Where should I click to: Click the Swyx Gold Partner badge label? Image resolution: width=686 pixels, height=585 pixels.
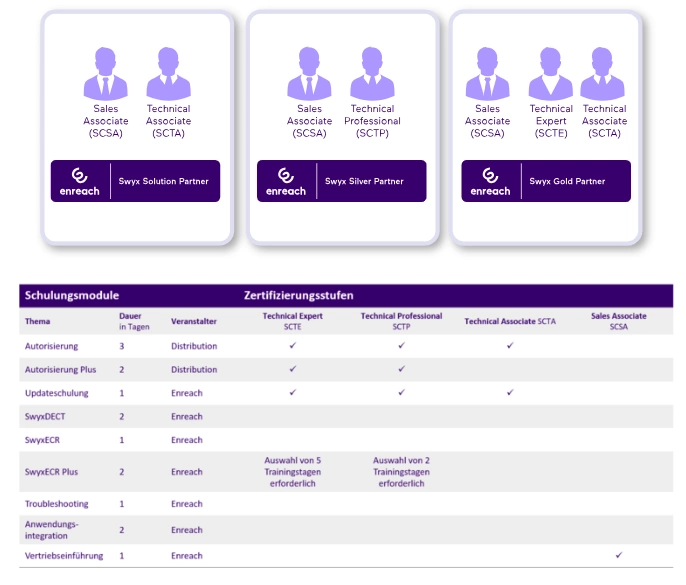(567, 182)
